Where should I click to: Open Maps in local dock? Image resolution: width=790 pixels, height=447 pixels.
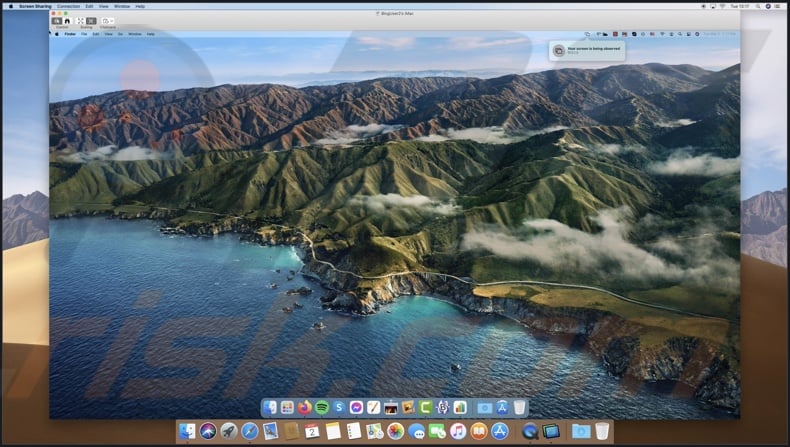375,431
